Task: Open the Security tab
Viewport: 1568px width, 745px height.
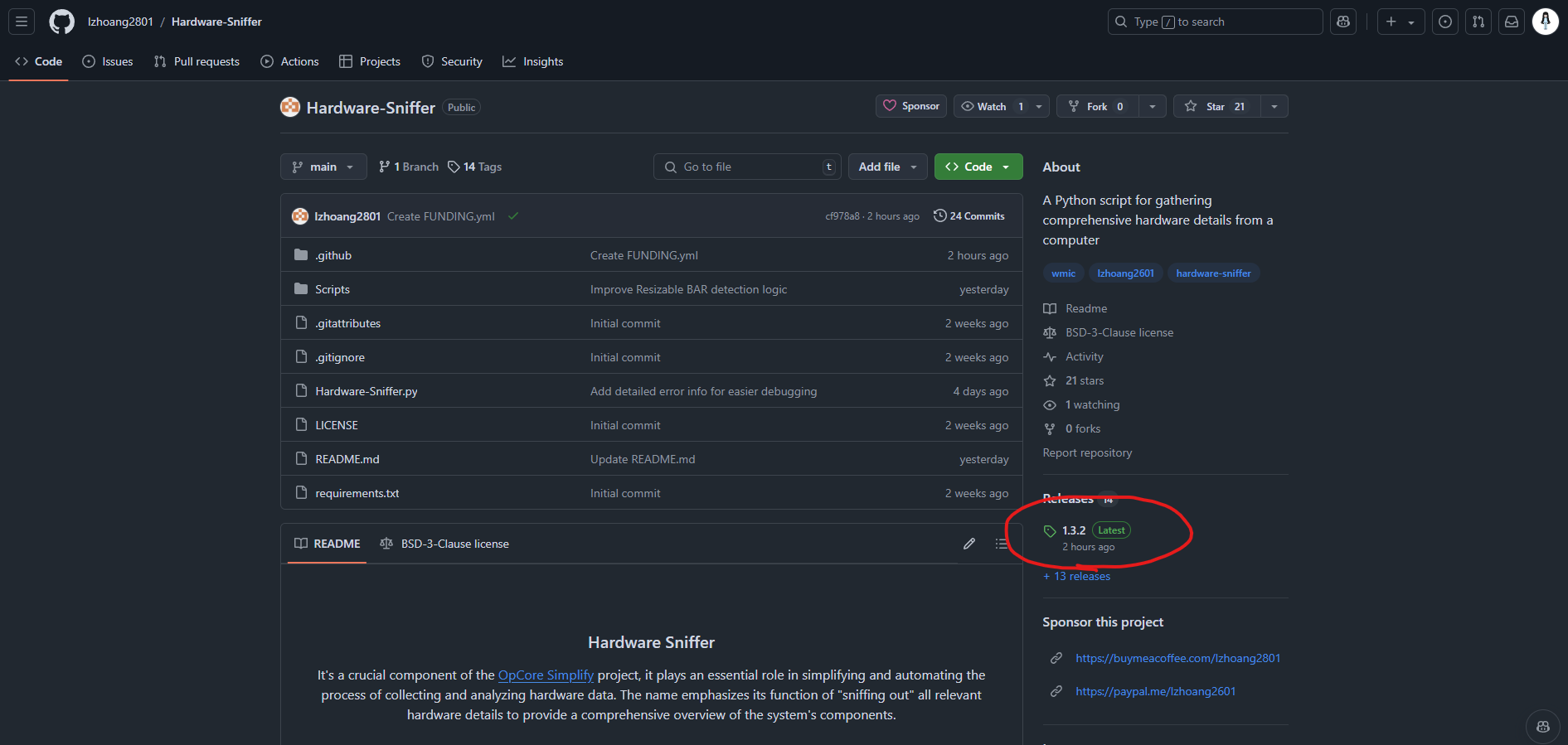Action: pyautogui.click(x=452, y=61)
